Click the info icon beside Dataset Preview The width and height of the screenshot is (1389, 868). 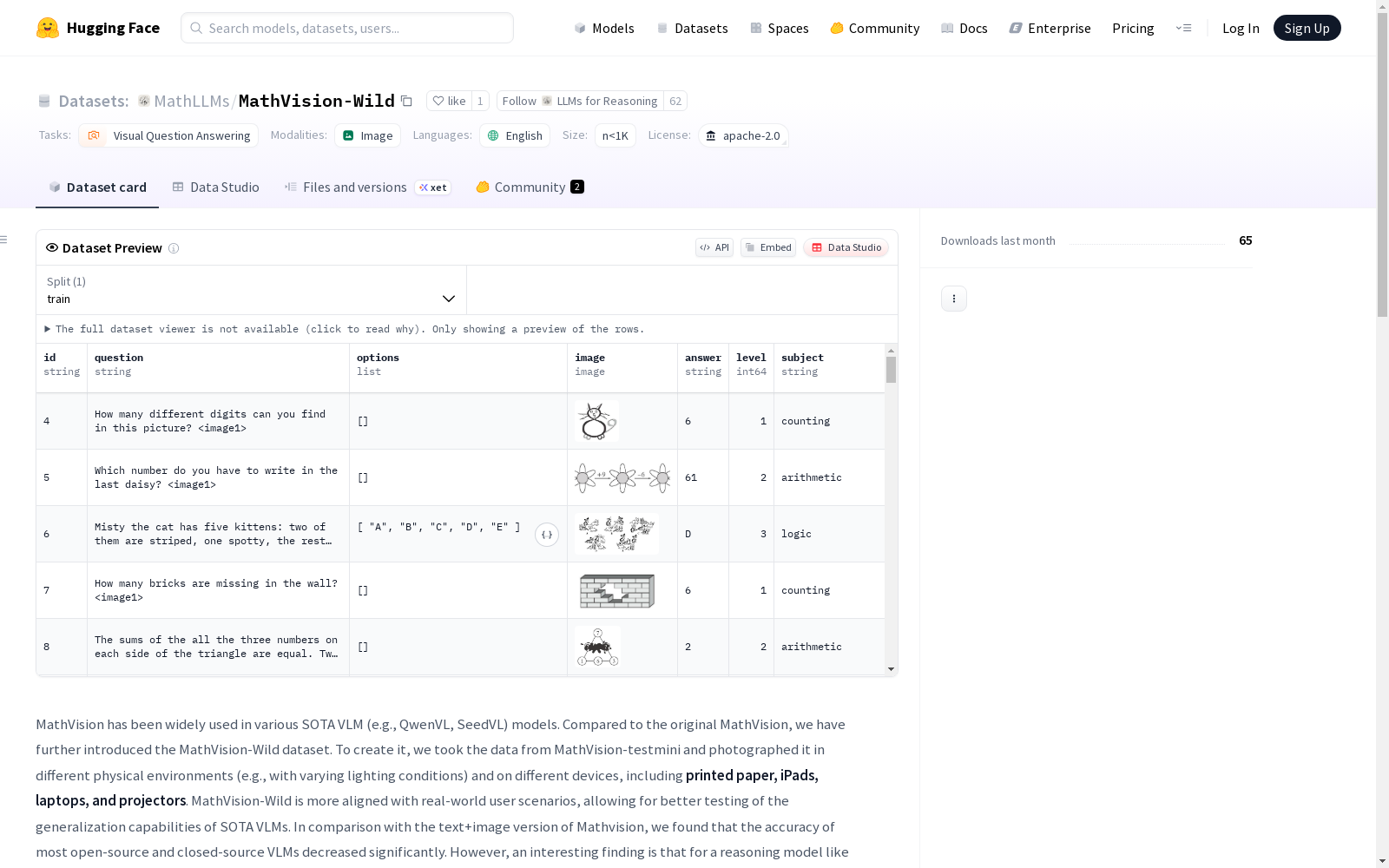click(x=174, y=248)
